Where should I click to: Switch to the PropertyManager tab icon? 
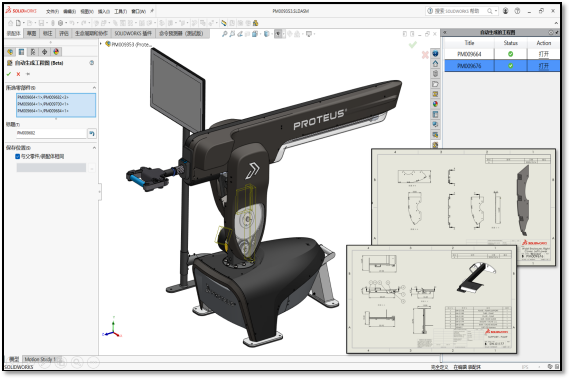pos(21,52)
